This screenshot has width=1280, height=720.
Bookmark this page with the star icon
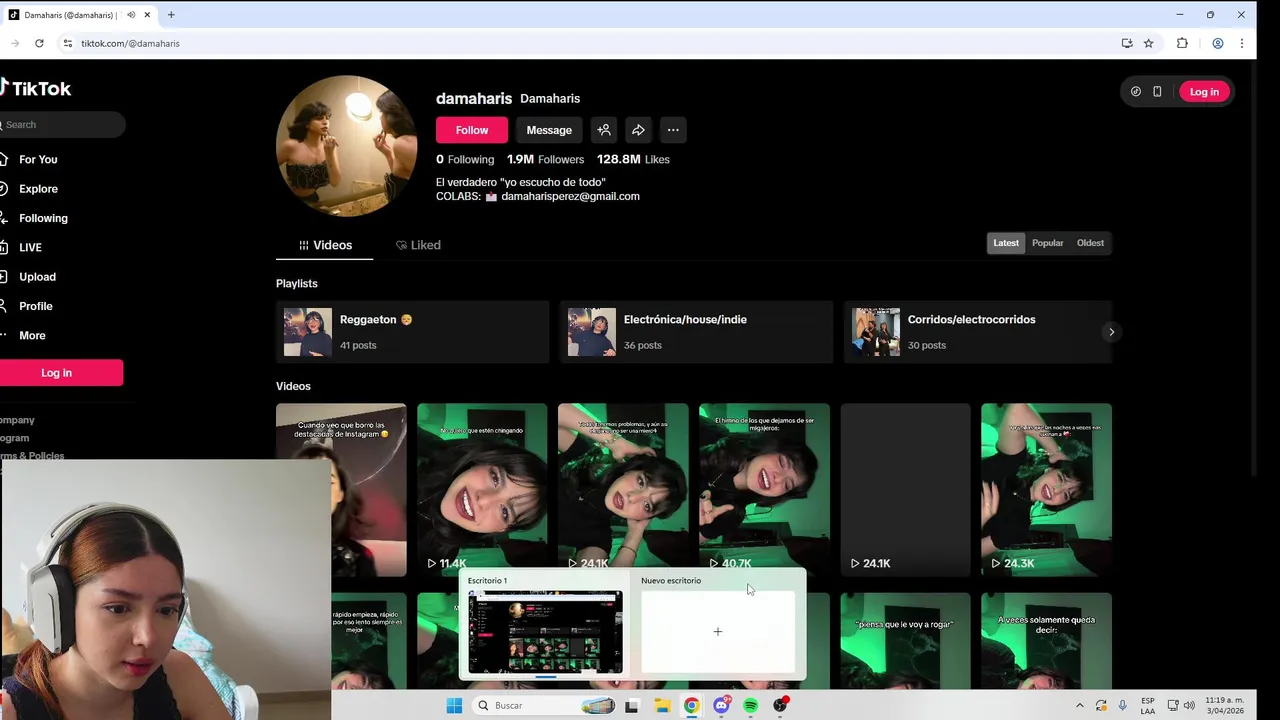[x=1149, y=43]
